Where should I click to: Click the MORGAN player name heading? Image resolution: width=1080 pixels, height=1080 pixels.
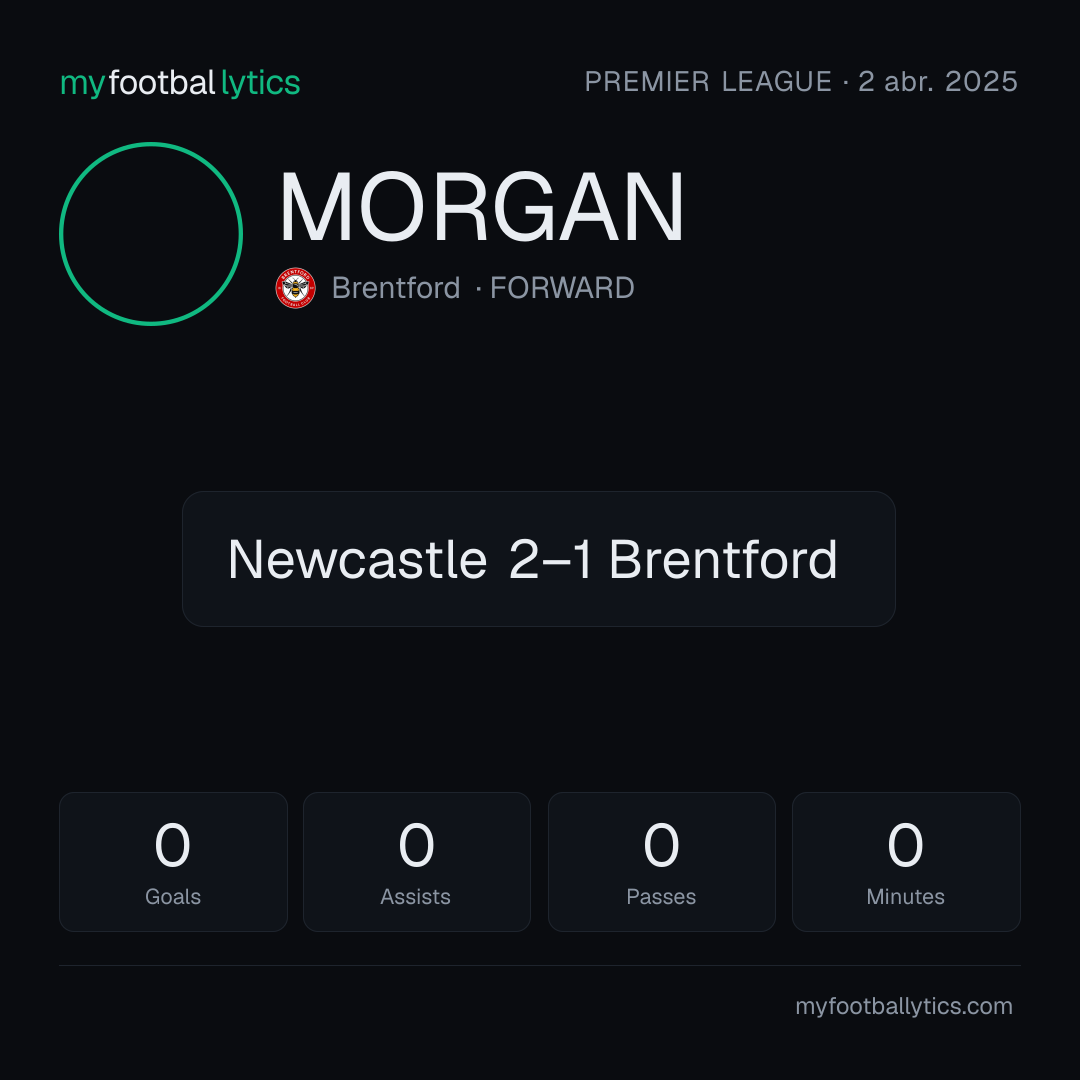point(481,207)
